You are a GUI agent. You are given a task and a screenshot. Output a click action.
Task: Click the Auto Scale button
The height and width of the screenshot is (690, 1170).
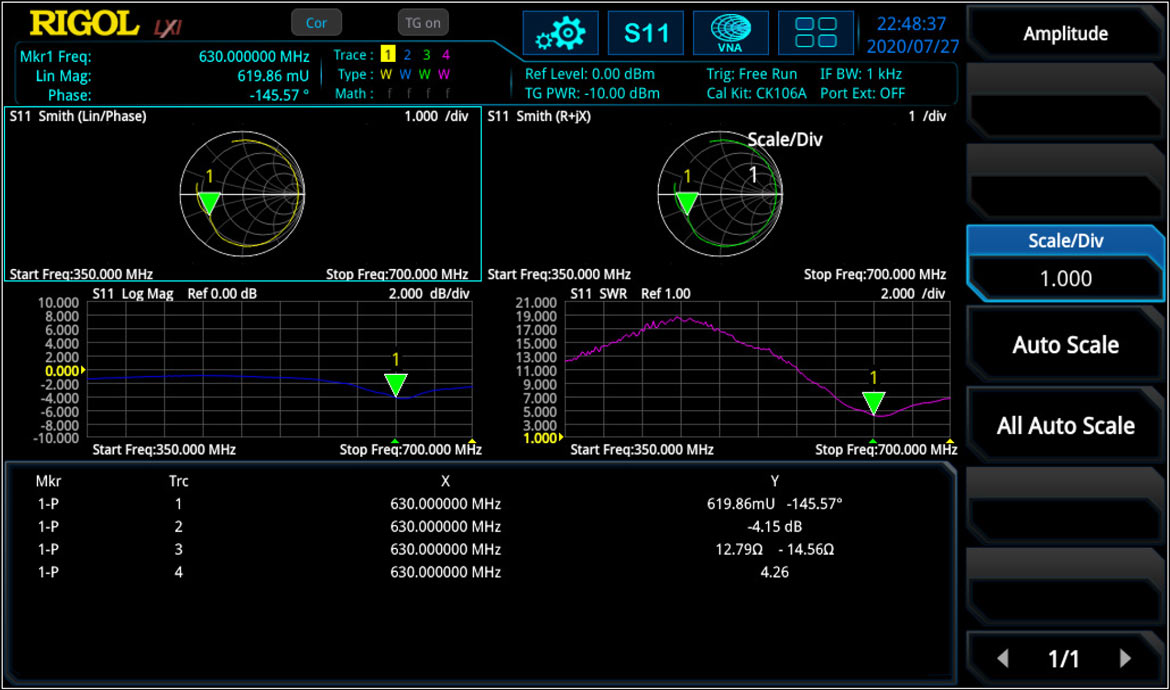pos(1065,345)
